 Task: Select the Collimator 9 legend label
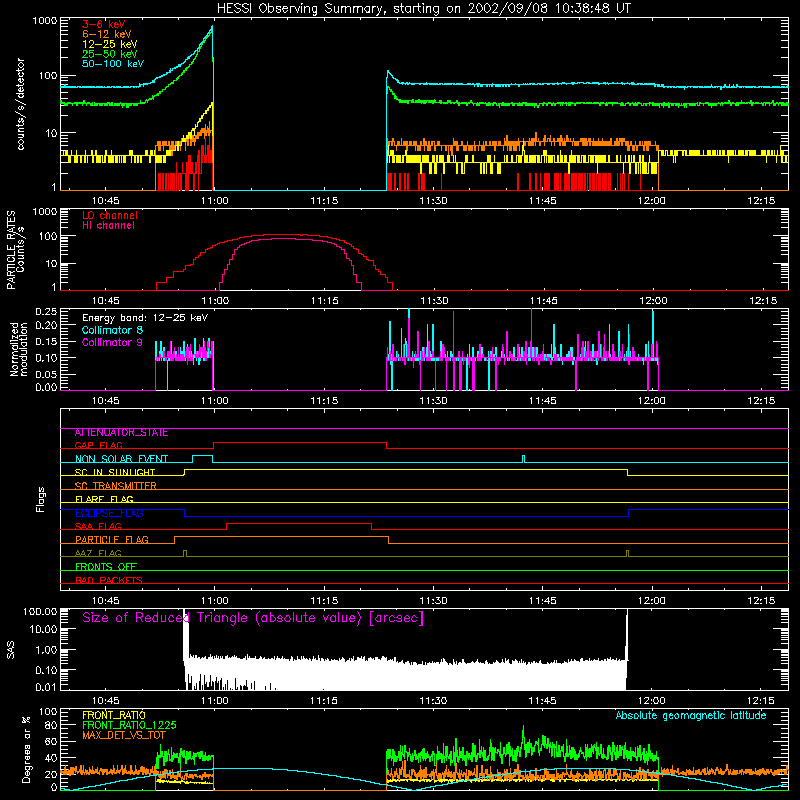coord(112,342)
